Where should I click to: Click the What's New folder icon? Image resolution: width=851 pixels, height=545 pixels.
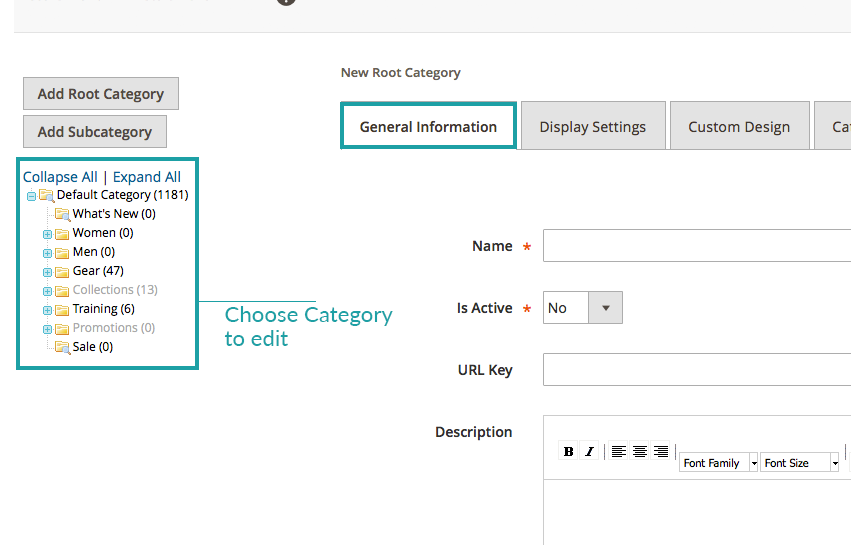coord(63,214)
